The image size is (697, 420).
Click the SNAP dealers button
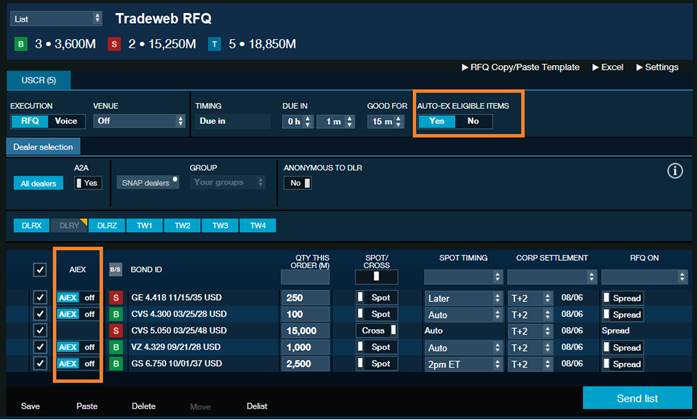tap(148, 183)
